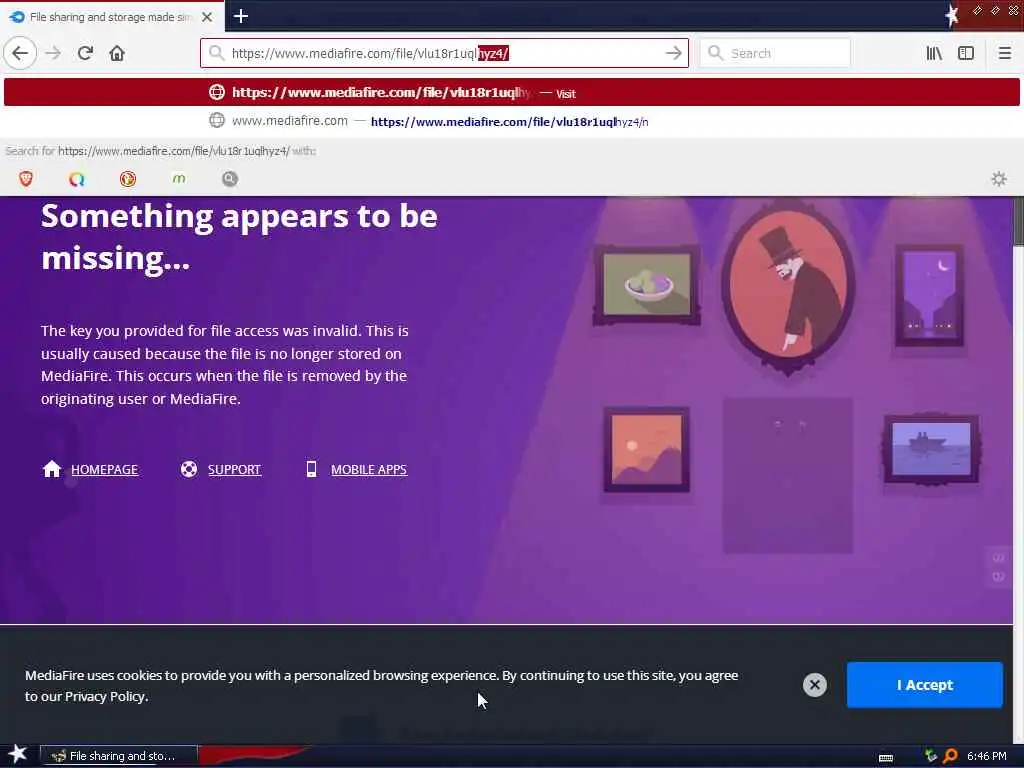Click the network tray icon

(931, 756)
